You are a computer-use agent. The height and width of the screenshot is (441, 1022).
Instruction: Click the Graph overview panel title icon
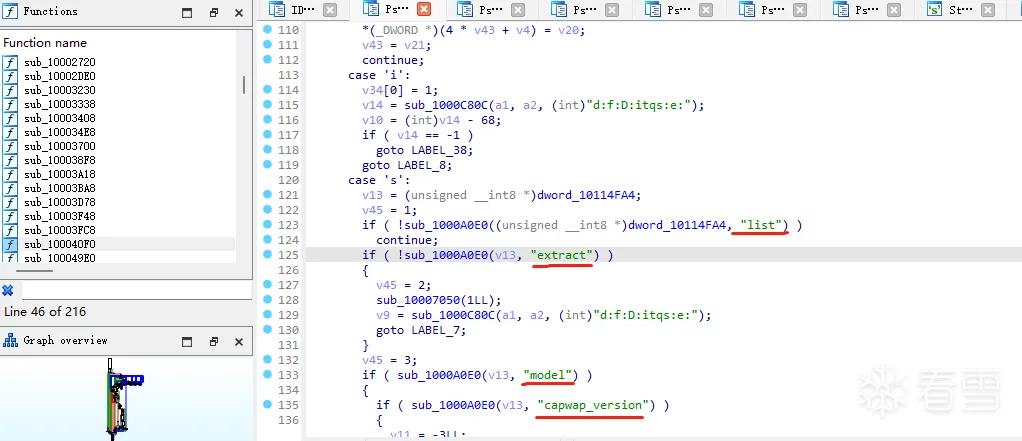(10, 341)
